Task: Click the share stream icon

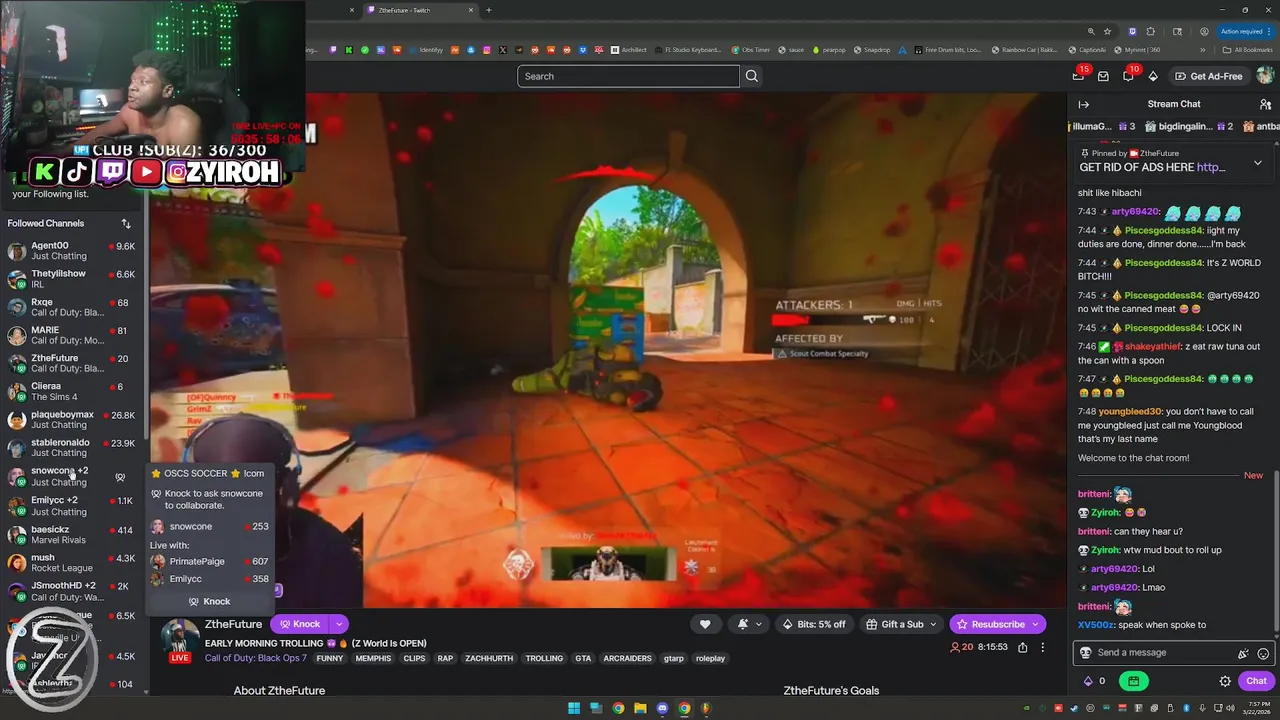Action: tap(1022, 647)
